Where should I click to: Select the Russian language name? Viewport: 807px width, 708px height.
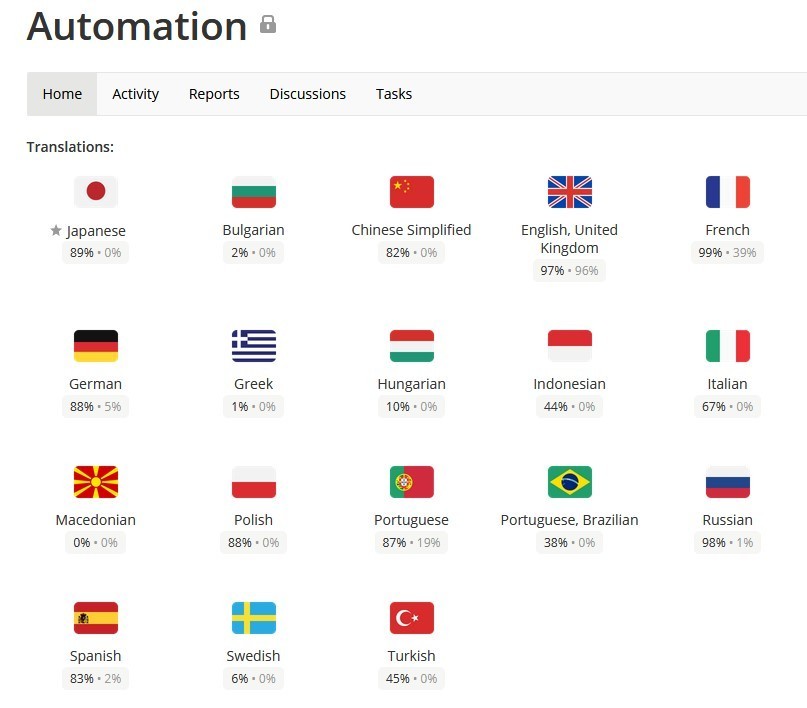[727, 520]
